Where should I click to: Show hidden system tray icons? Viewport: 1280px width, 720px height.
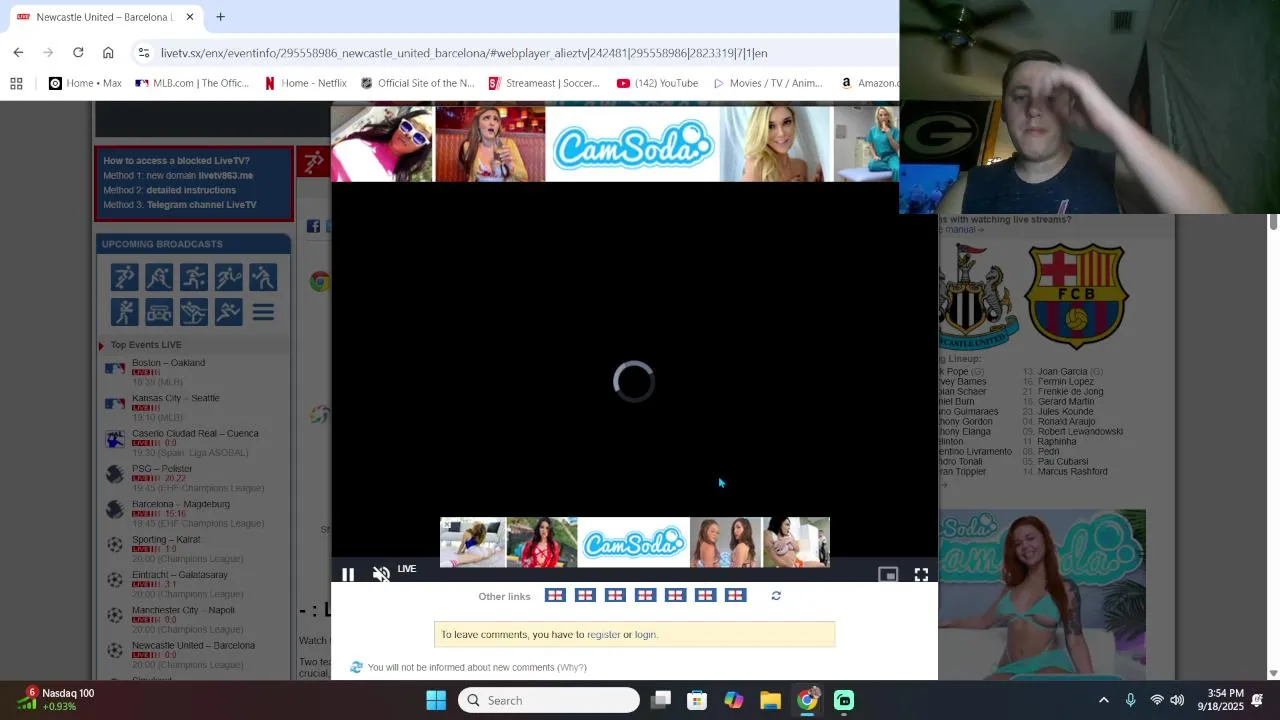1104,700
